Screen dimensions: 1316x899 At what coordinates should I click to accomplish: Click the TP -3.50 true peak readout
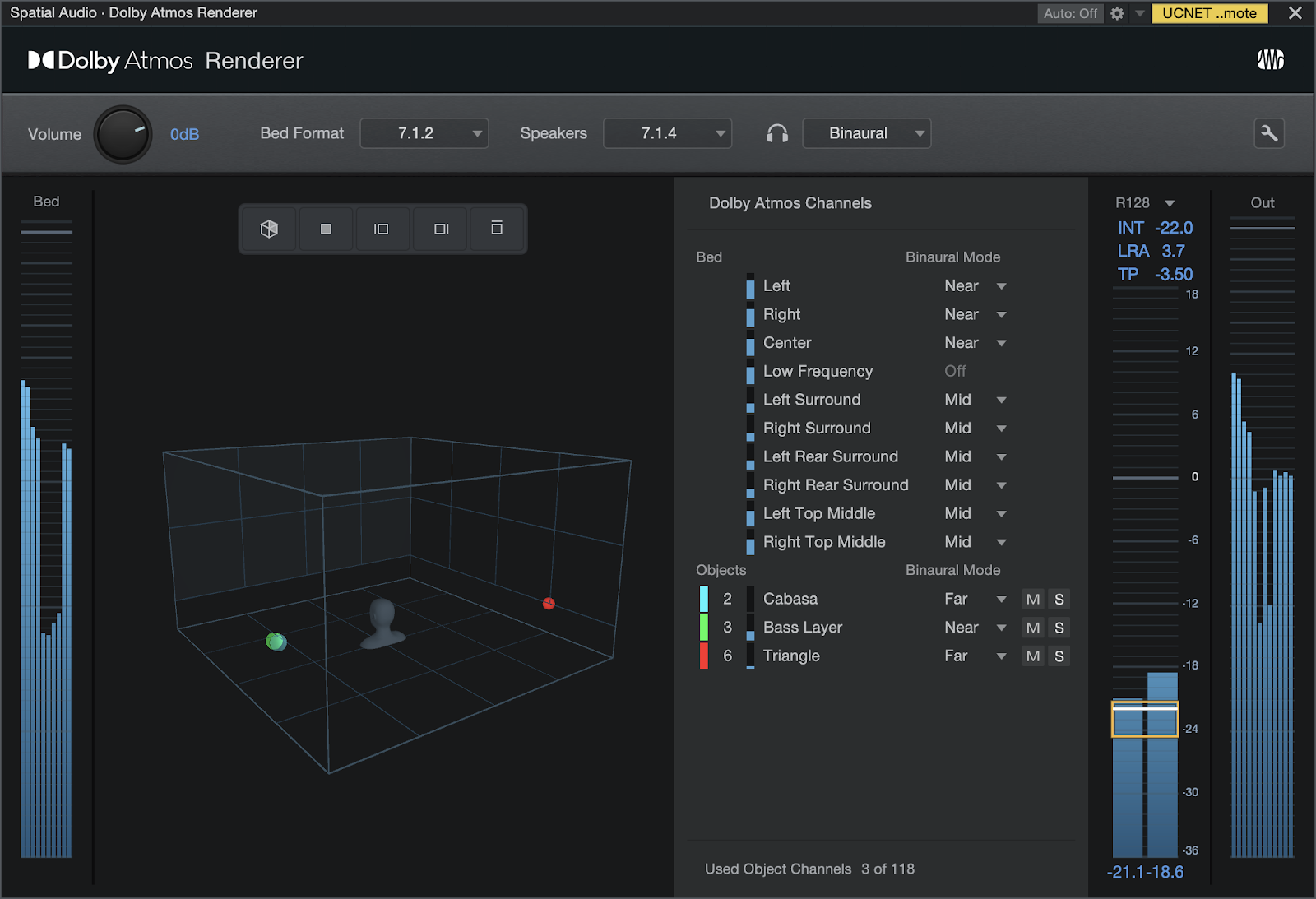pos(1155,275)
